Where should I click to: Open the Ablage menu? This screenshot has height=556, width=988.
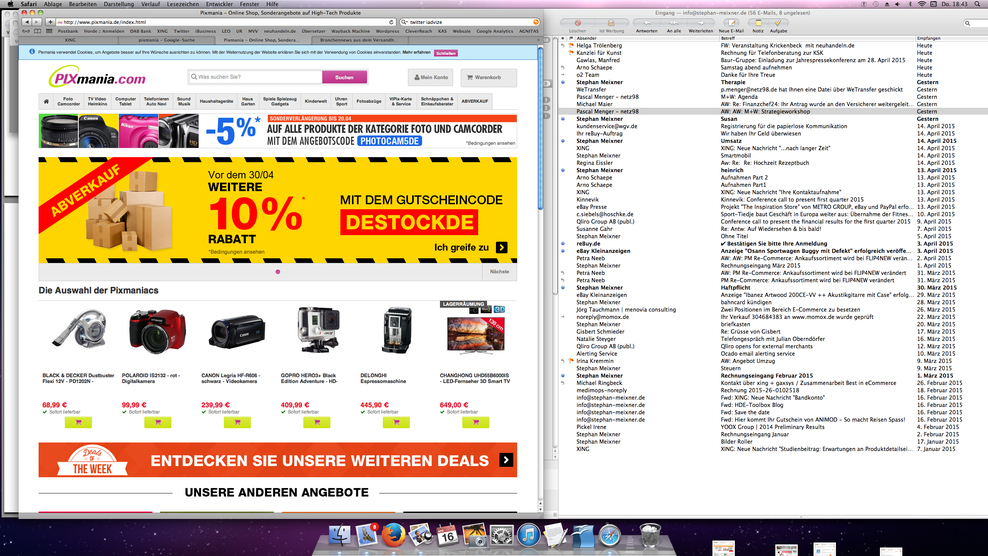point(52,4)
